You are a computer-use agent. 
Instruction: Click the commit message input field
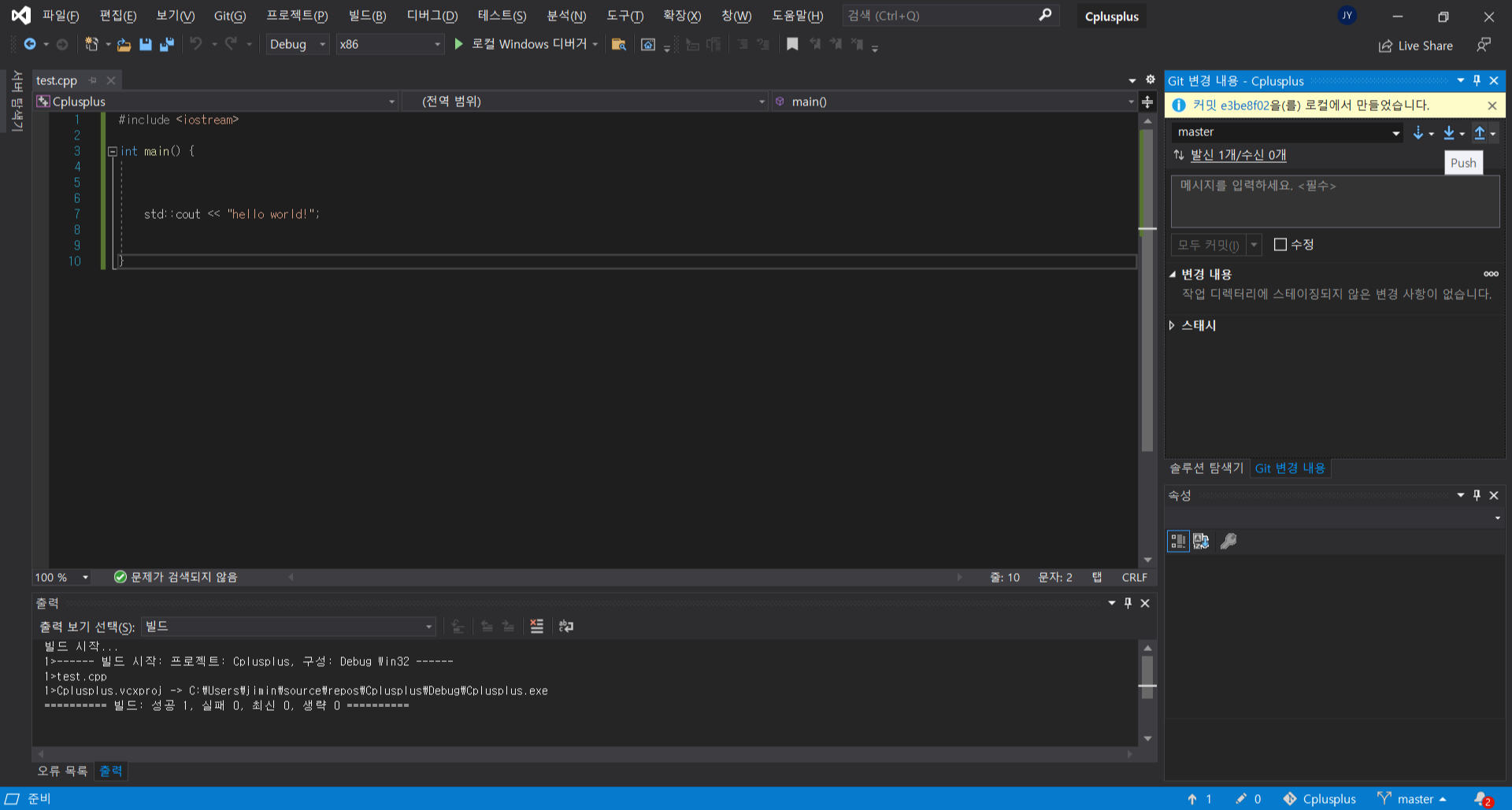[x=1335, y=202]
